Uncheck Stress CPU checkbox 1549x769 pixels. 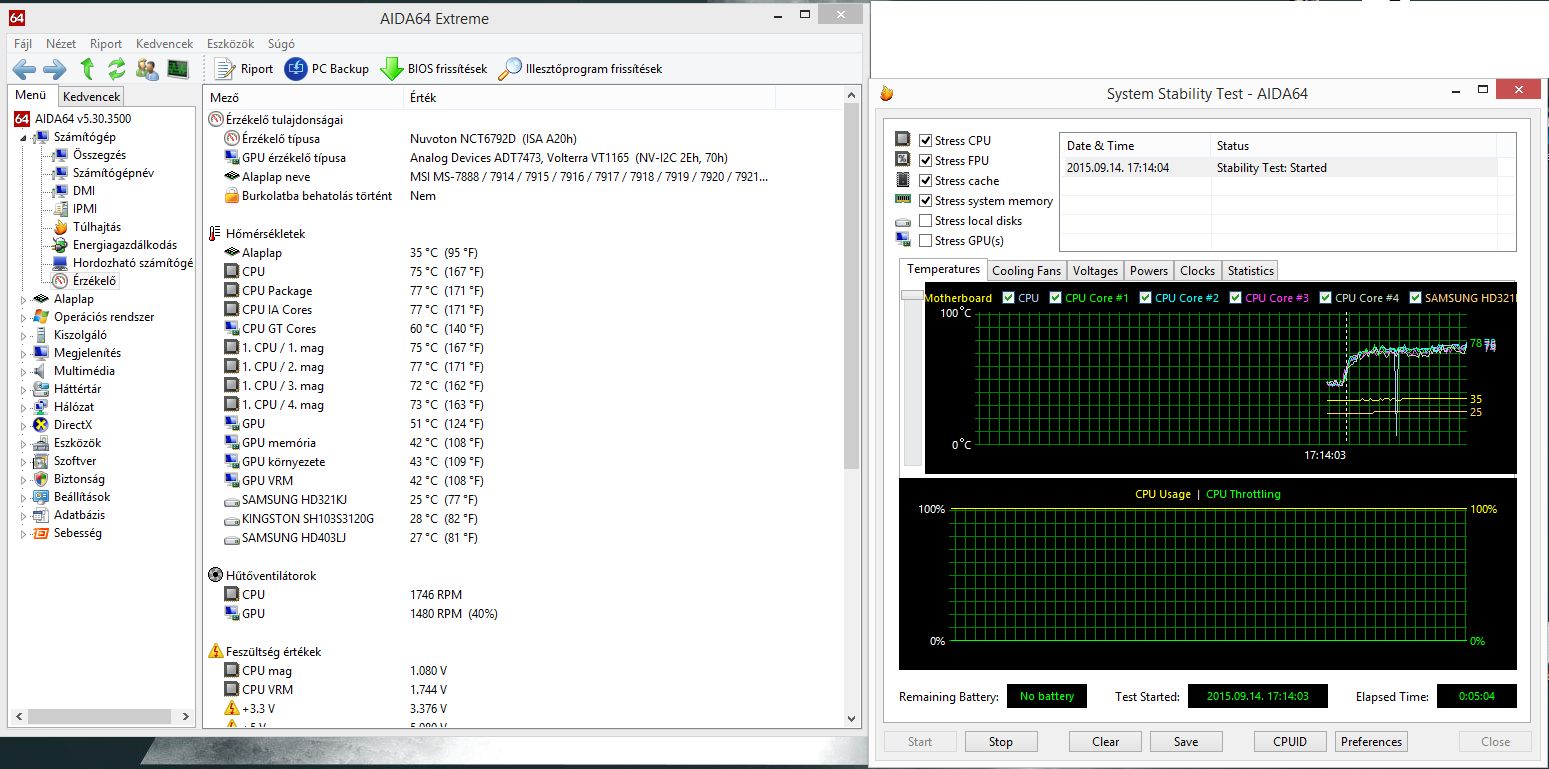point(925,141)
